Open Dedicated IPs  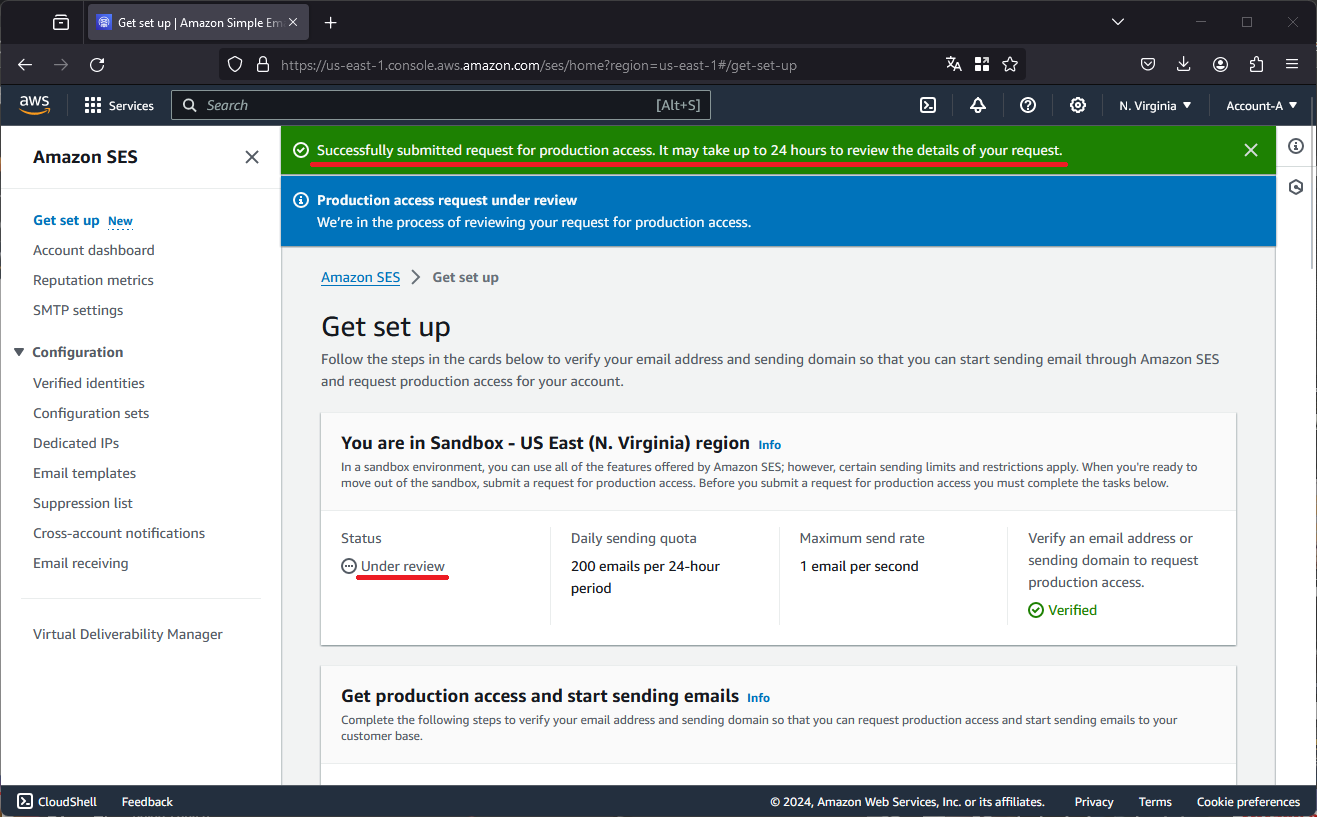[x=76, y=443]
